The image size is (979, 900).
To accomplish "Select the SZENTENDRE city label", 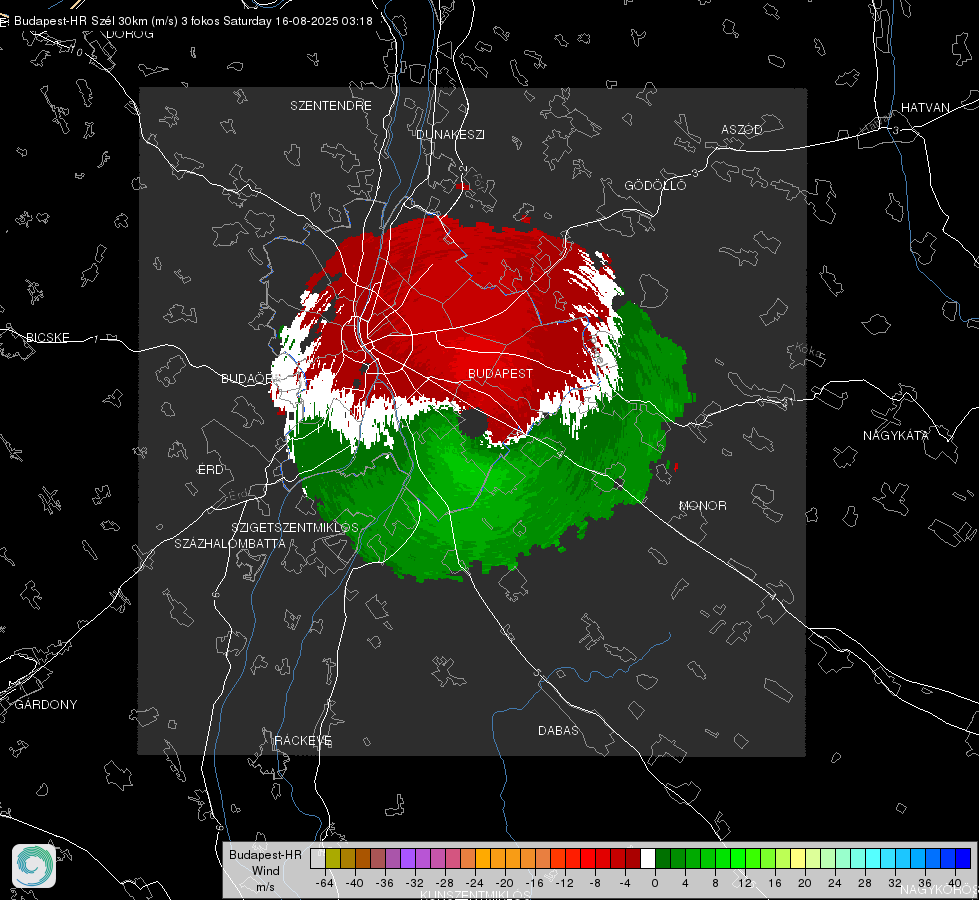I will click(x=330, y=106).
